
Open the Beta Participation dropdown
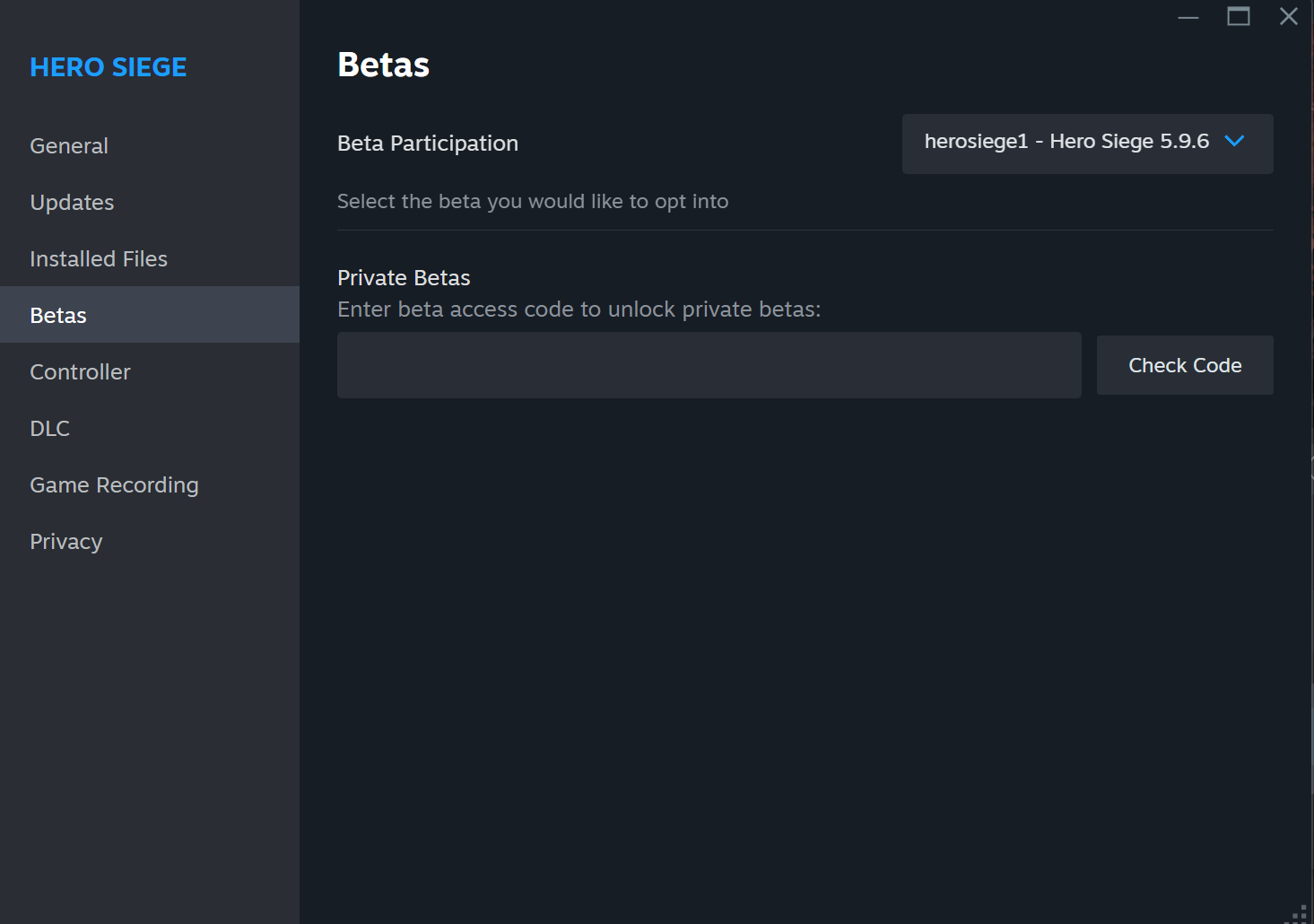pos(1087,144)
